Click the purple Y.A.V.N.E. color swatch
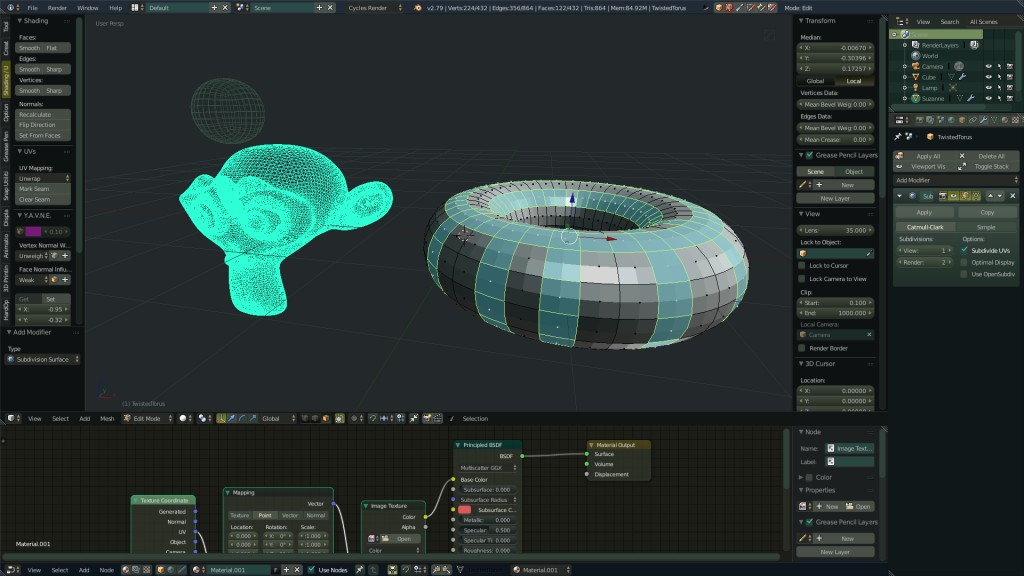The image size is (1024, 576). pyautogui.click(x=33, y=232)
